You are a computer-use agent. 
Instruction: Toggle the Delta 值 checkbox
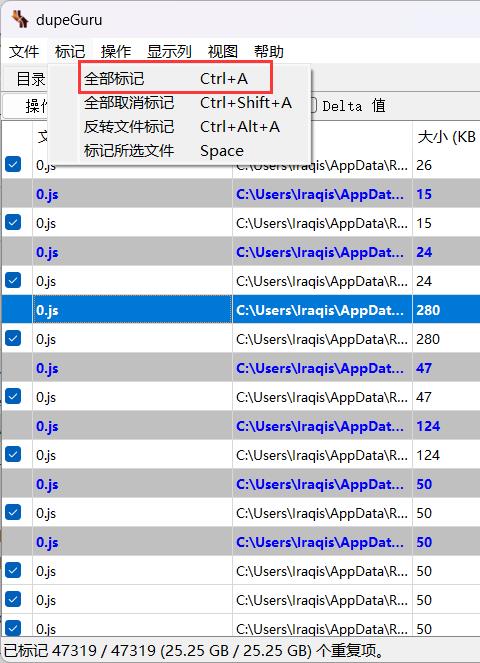(313, 105)
